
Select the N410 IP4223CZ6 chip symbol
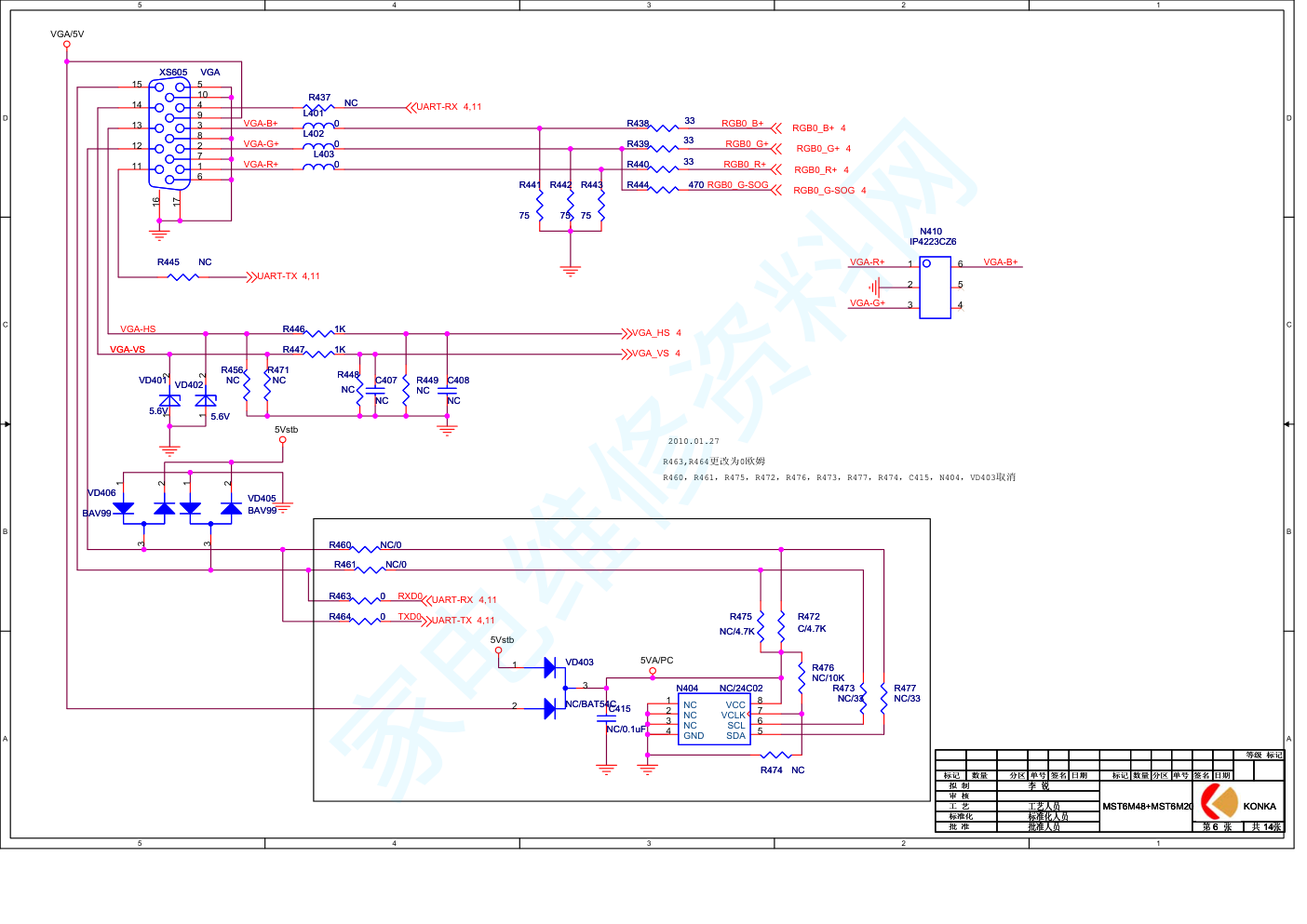[935, 288]
